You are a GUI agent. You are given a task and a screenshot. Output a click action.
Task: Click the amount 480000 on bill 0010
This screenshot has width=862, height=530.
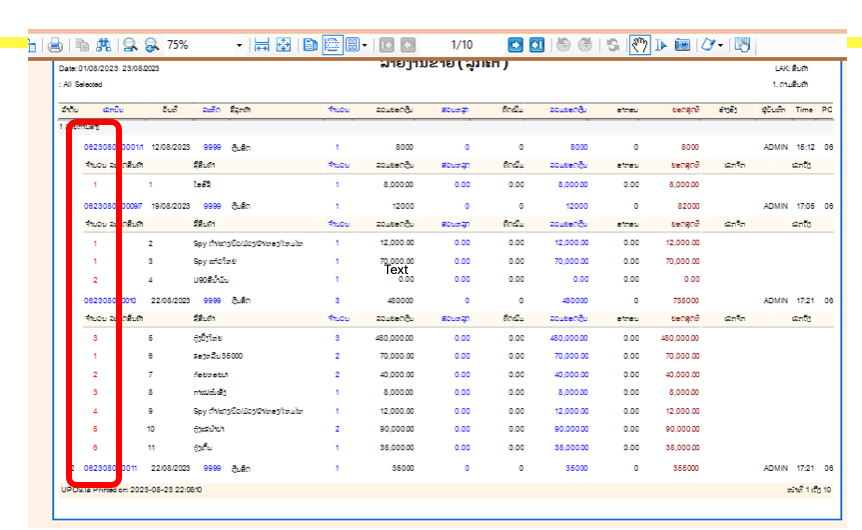coord(401,301)
